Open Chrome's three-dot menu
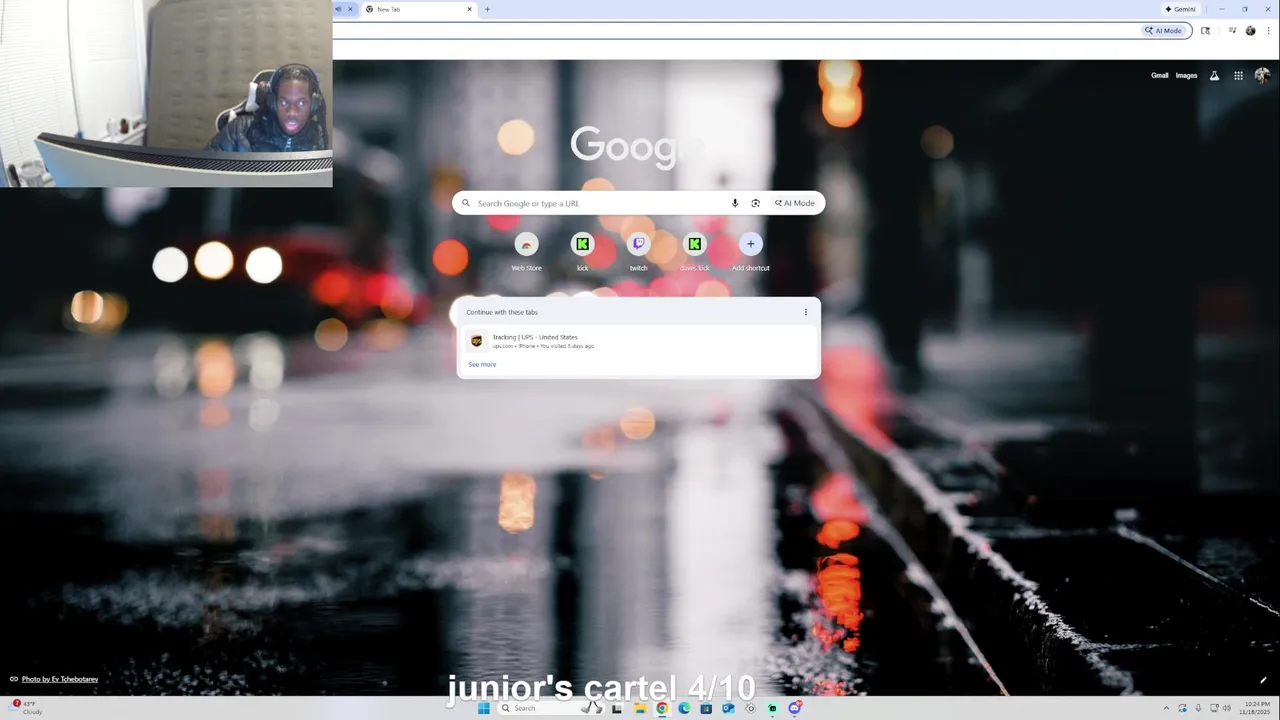Screen dimensions: 1280x720 [x=1268, y=31]
